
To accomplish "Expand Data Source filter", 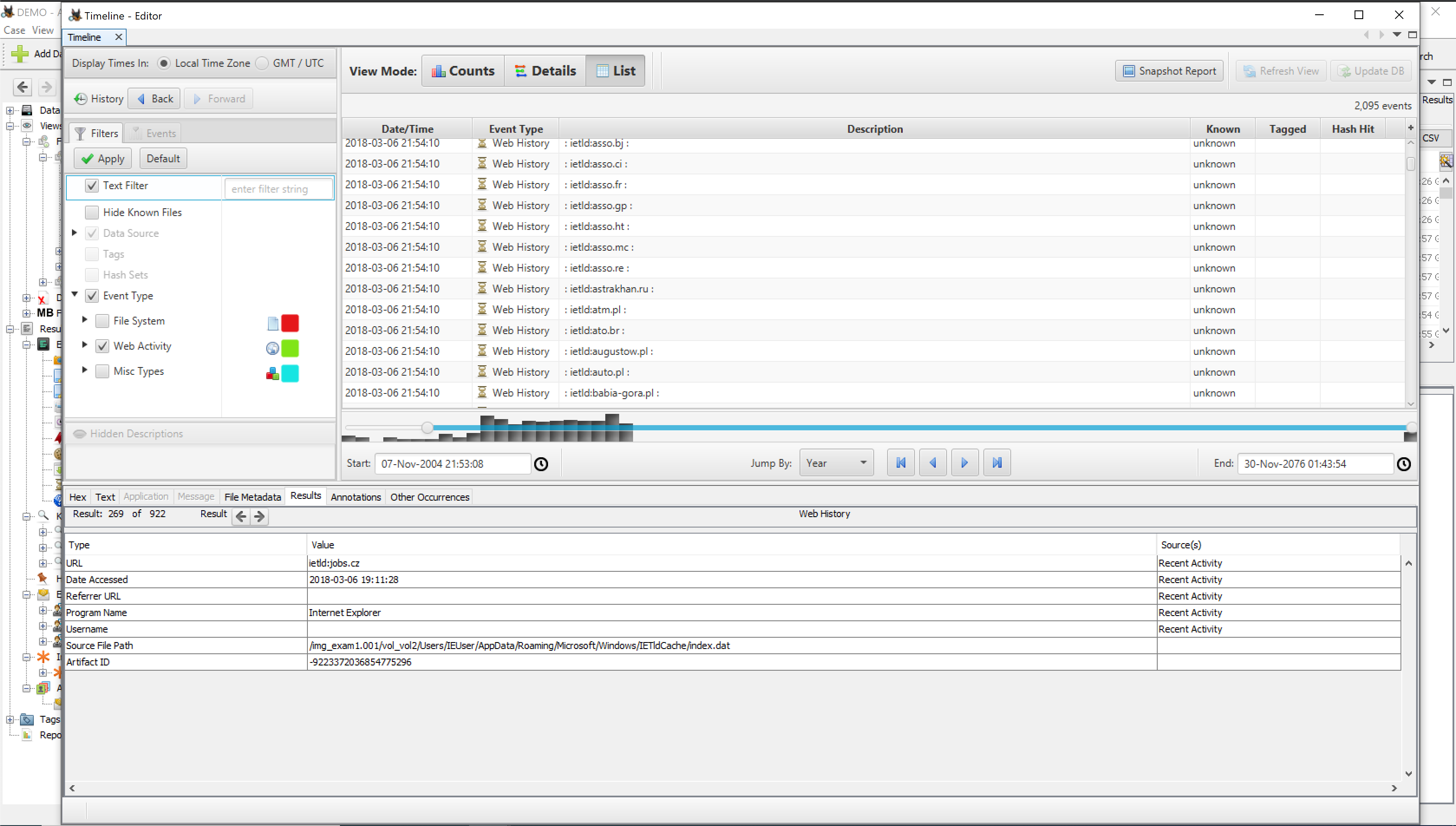I will (x=74, y=233).
